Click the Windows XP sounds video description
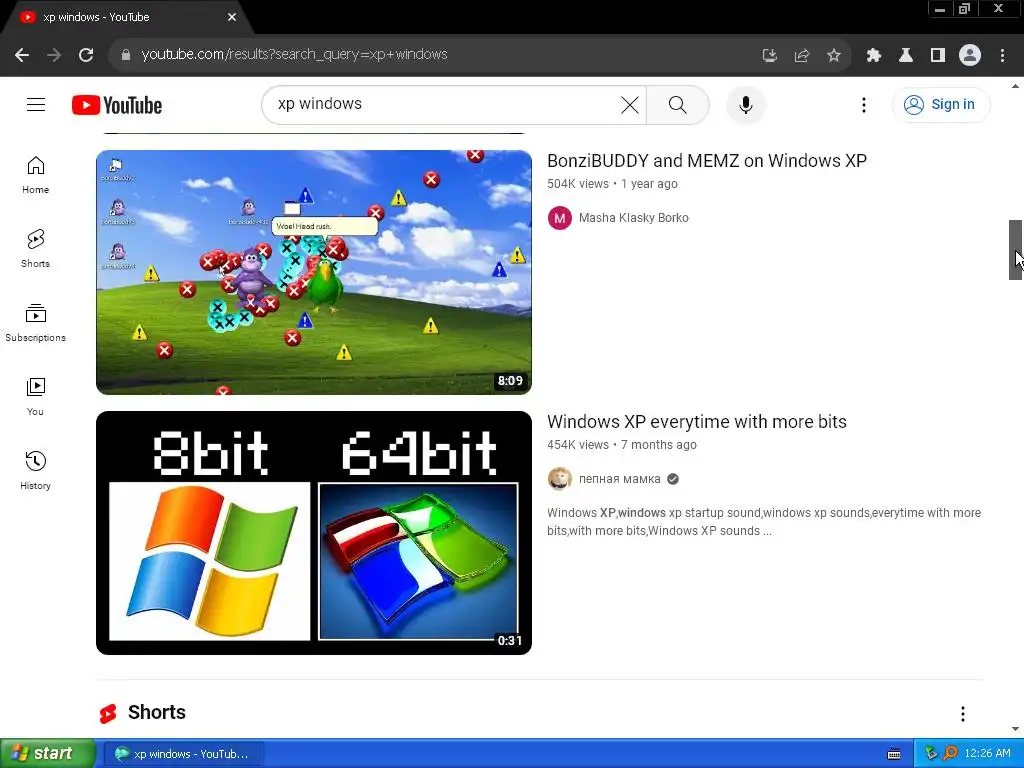The width and height of the screenshot is (1024, 768). pos(763,522)
